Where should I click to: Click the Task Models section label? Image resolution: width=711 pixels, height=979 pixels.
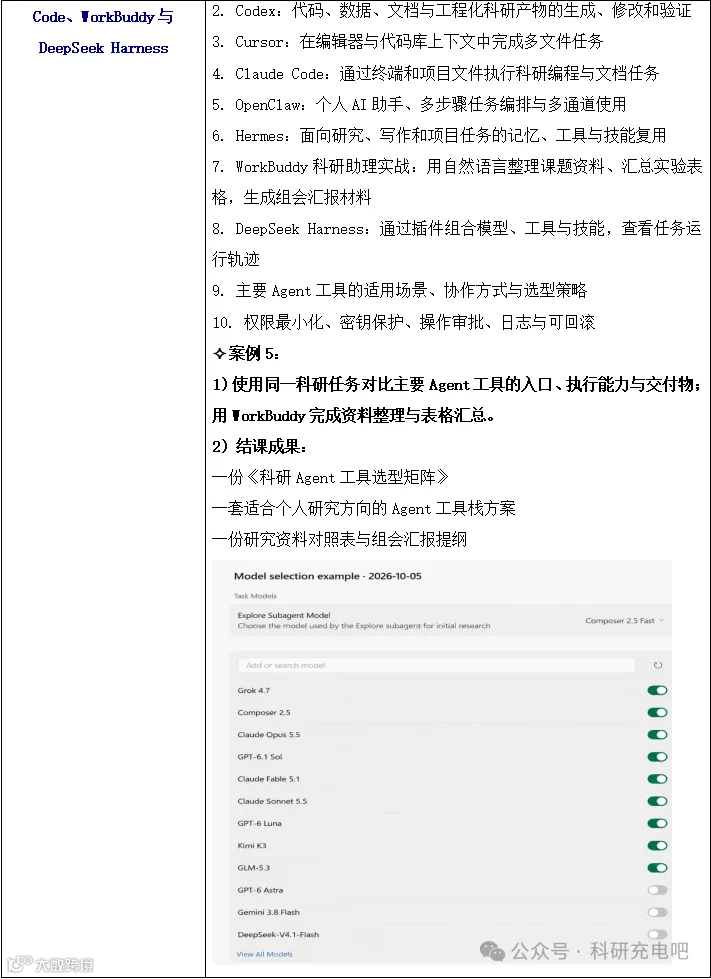255,596
